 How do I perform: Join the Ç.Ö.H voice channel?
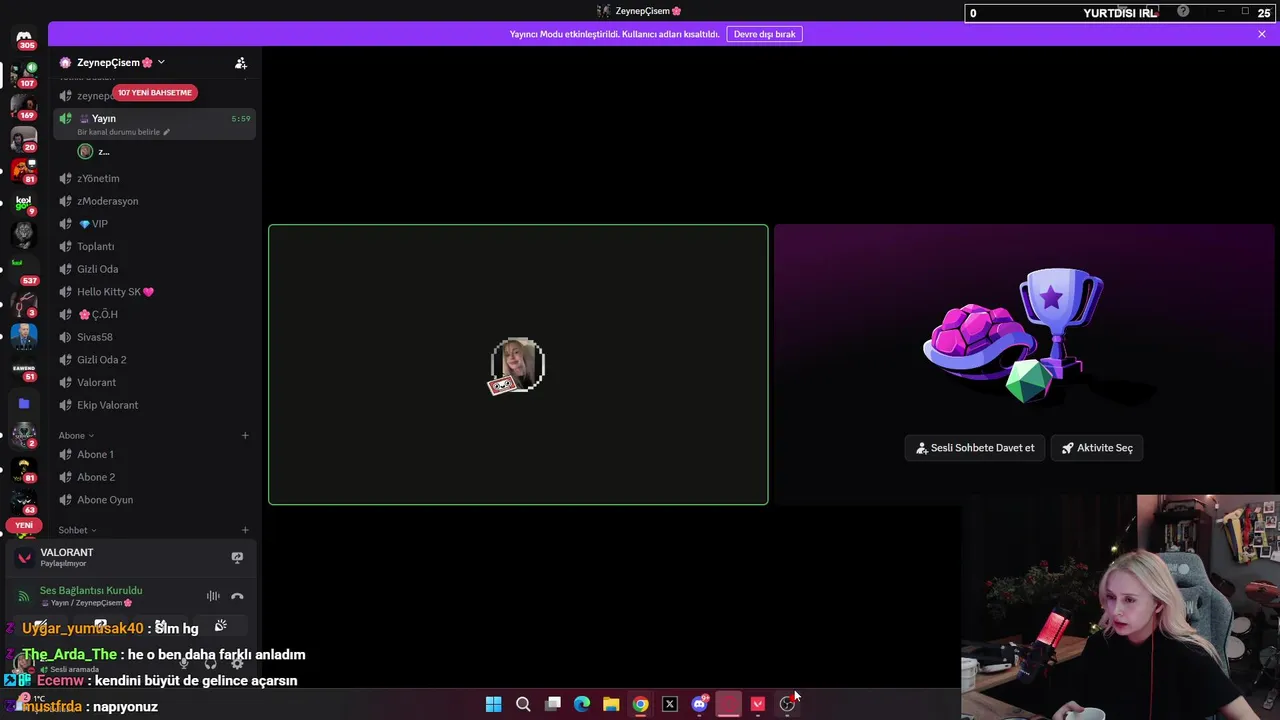(x=153, y=314)
